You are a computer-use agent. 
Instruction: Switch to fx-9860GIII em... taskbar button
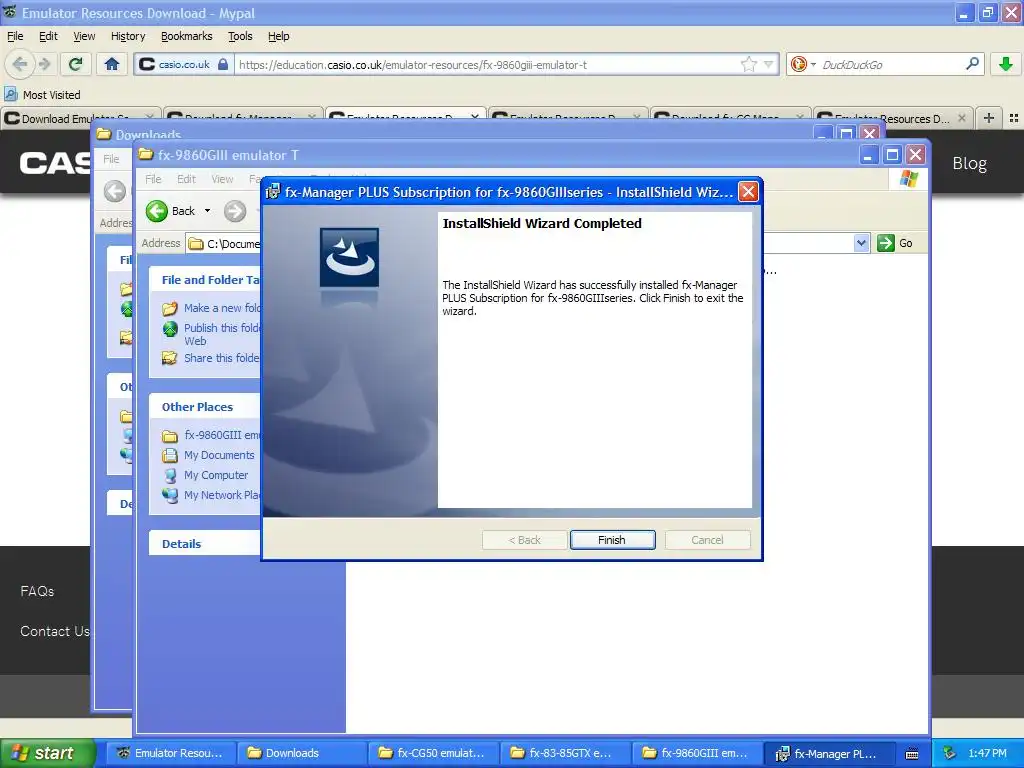click(x=697, y=753)
